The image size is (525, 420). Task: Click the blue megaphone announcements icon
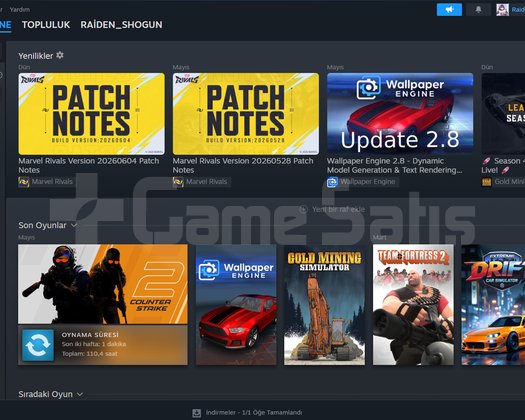[x=449, y=10]
